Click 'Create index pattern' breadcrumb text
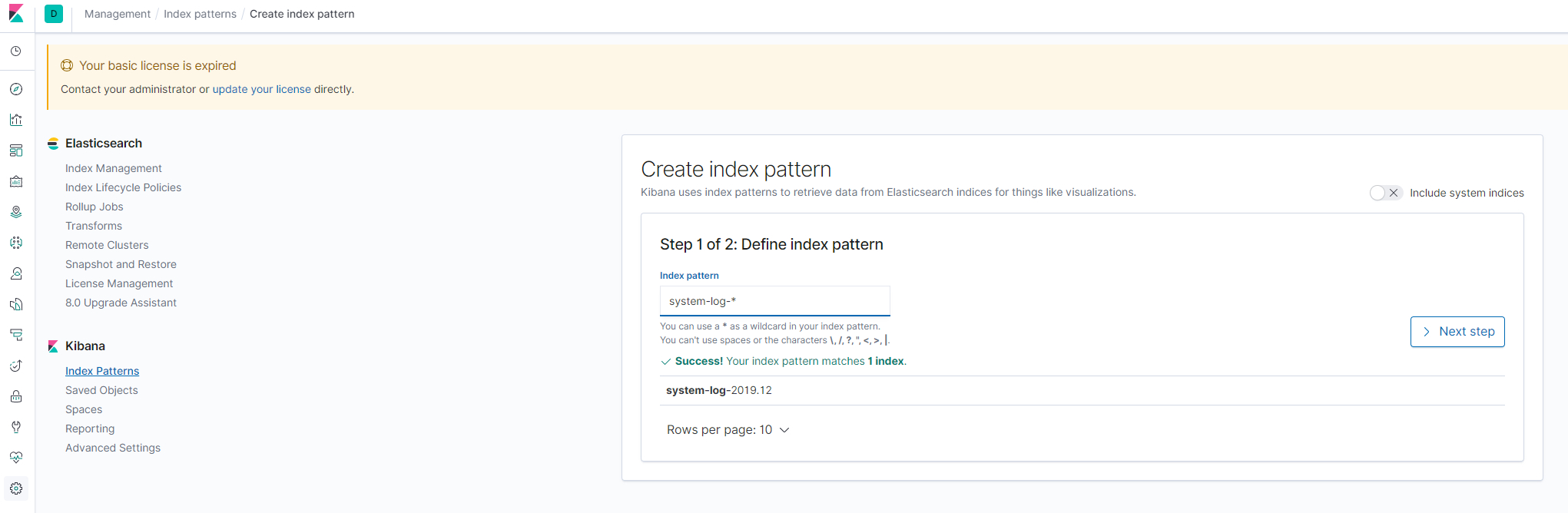The height and width of the screenshot is (513, 1568). tap(302, 14)
